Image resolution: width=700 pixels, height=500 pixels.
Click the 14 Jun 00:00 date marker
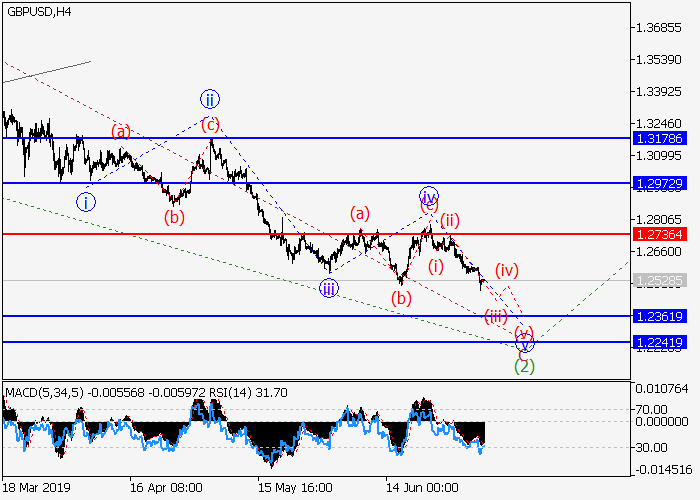[x=425, y=489]
